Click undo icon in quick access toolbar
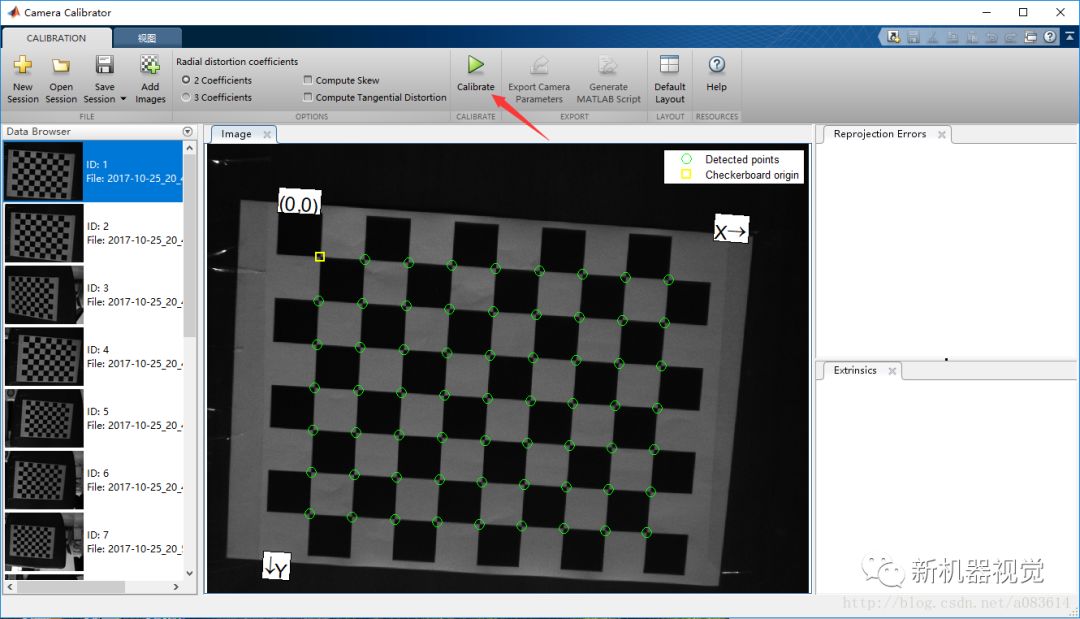 pyautogui.click(x=991, y=37)
